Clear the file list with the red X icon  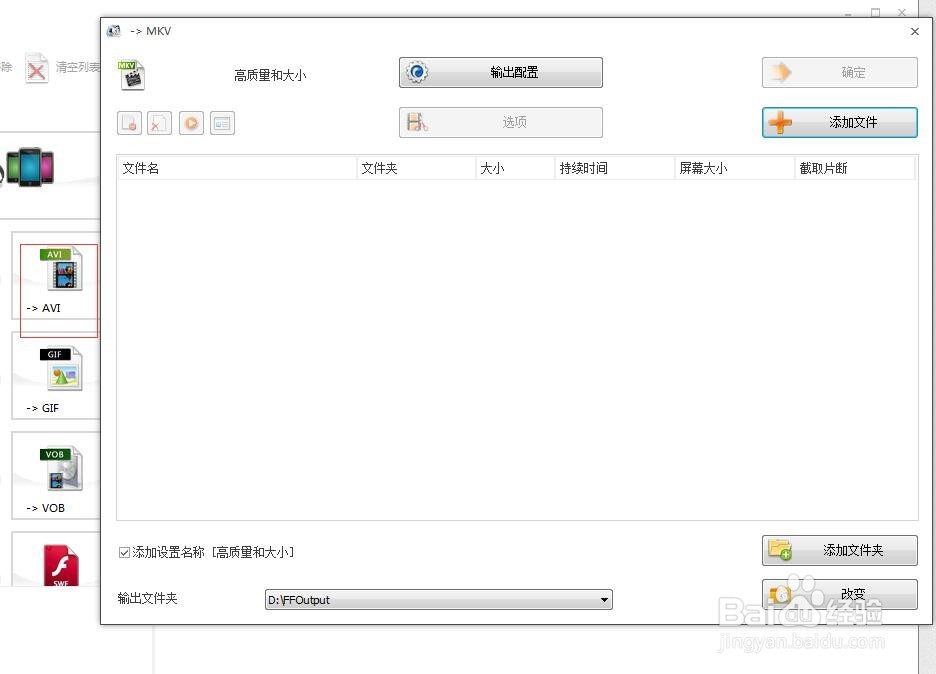pyautogui.click(x=37, y=68)
